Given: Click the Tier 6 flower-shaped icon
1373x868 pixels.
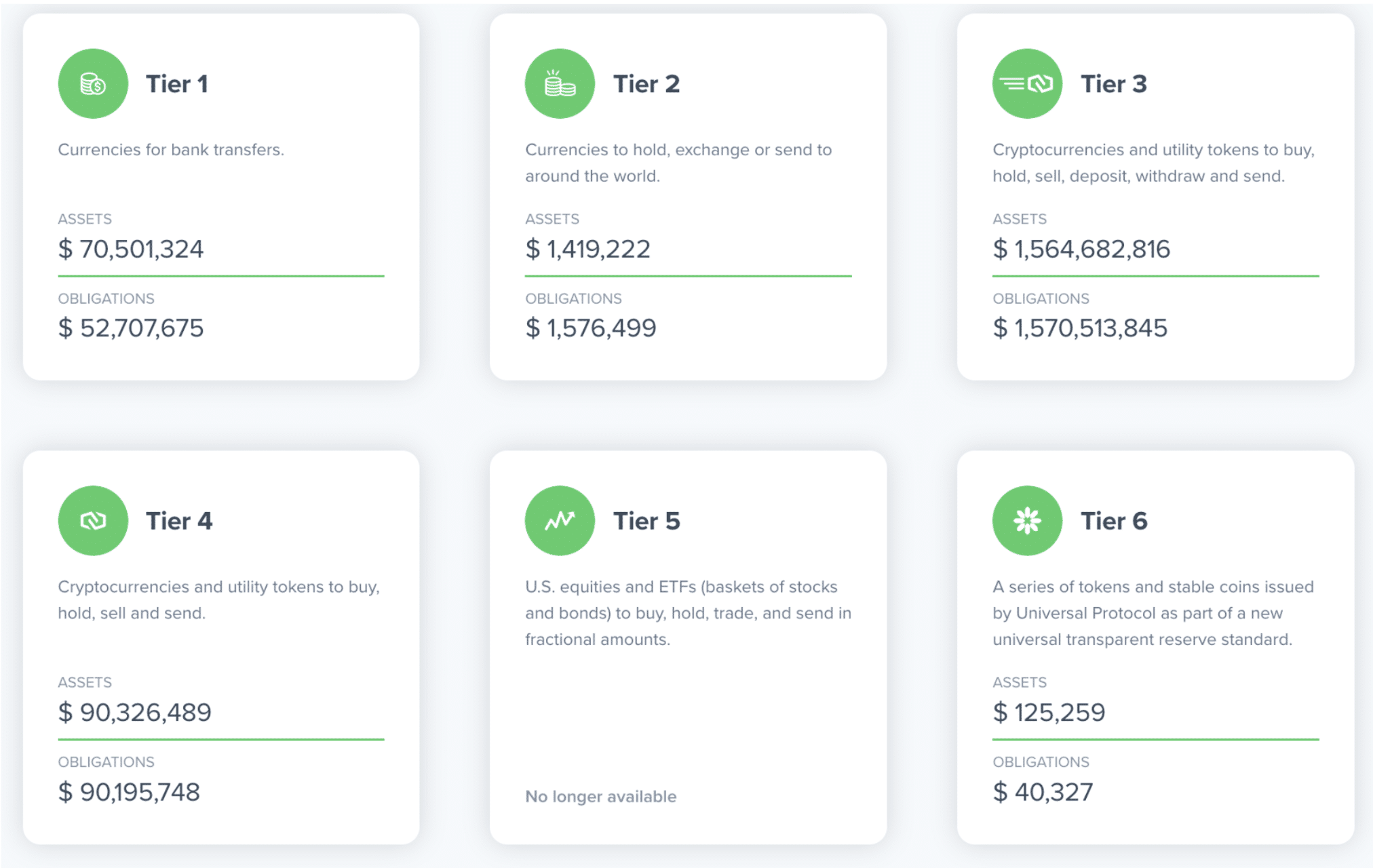Looking at the screenshot, I should pos(1027,521).
